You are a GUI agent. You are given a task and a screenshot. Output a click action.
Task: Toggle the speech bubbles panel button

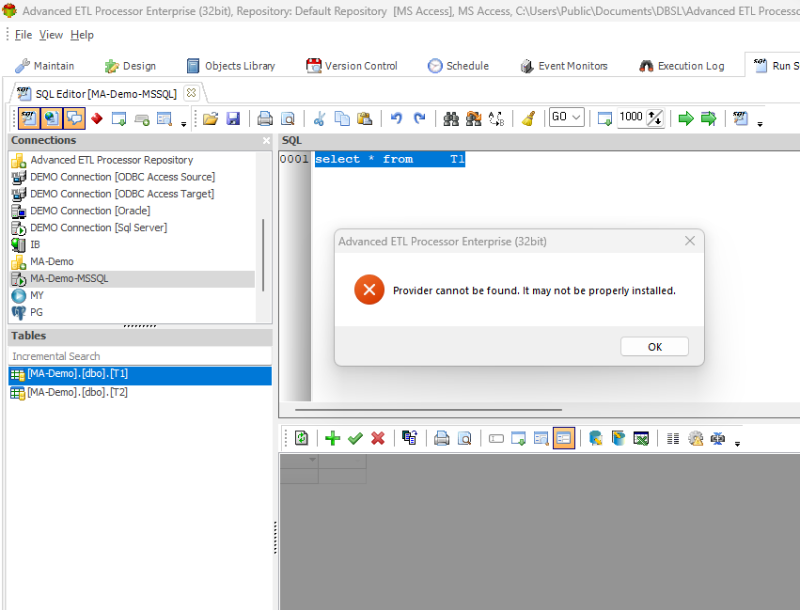click(74, 119)
